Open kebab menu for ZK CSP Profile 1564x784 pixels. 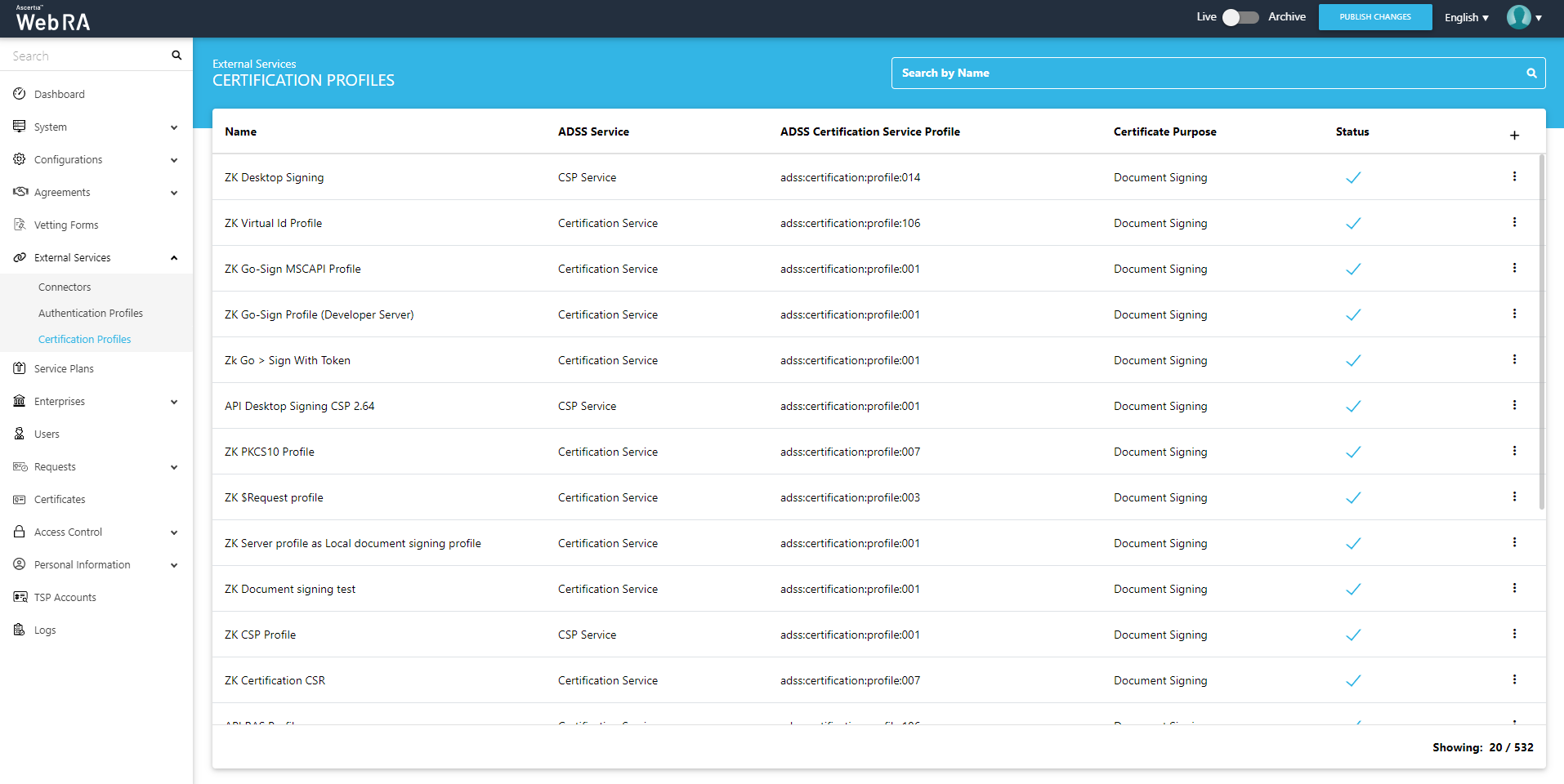click(1514, 634)
